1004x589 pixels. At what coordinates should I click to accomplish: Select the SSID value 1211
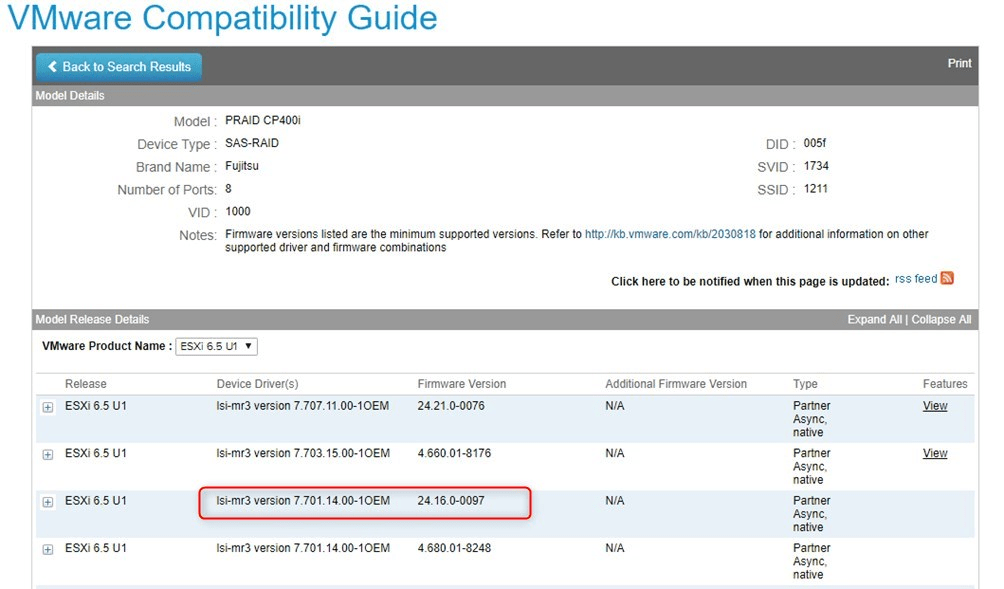816,189
